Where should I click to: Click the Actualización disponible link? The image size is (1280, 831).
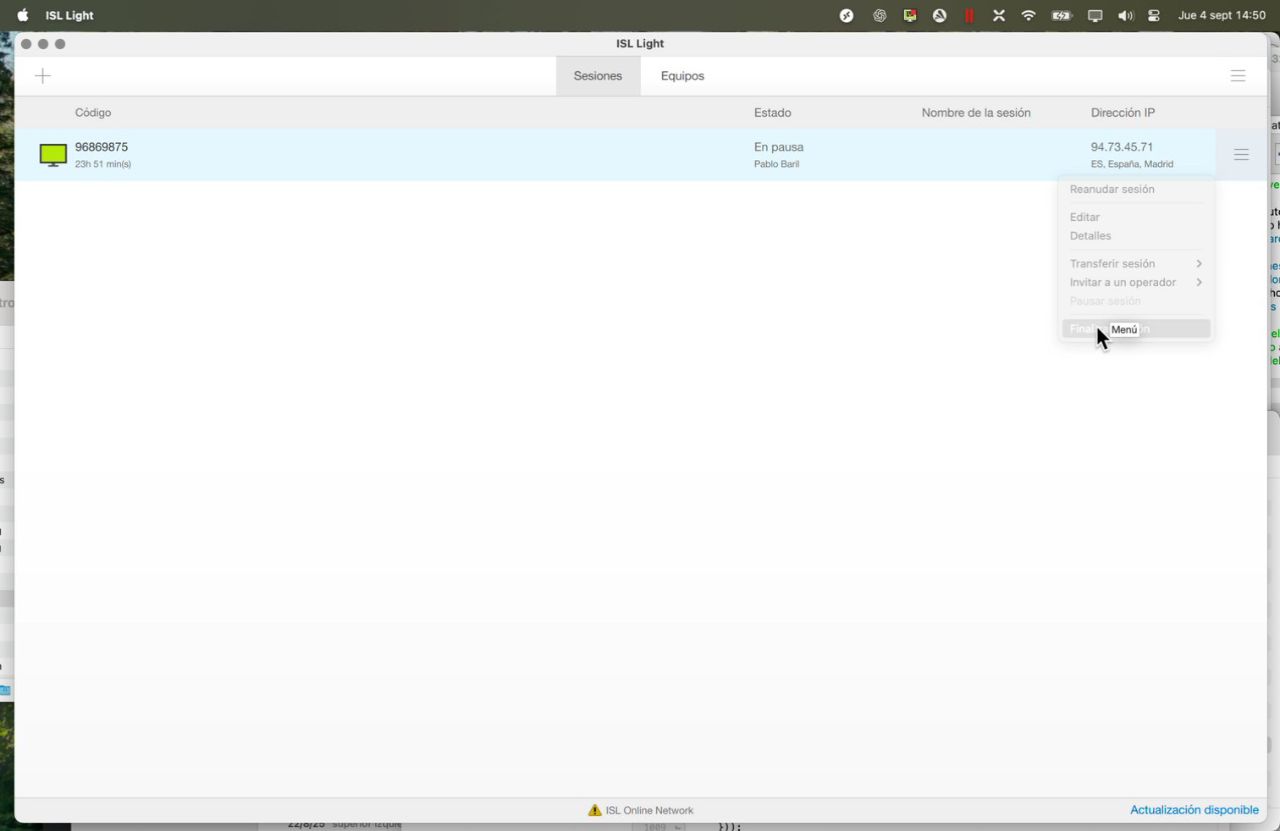(x=1194, y=810)
